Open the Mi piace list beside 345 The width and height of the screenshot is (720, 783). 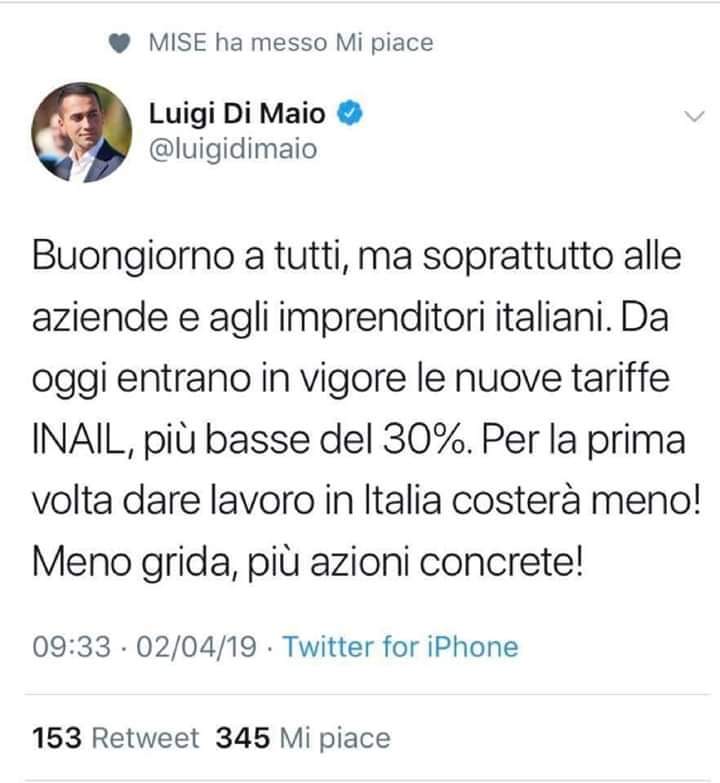(x=335, y=739)
